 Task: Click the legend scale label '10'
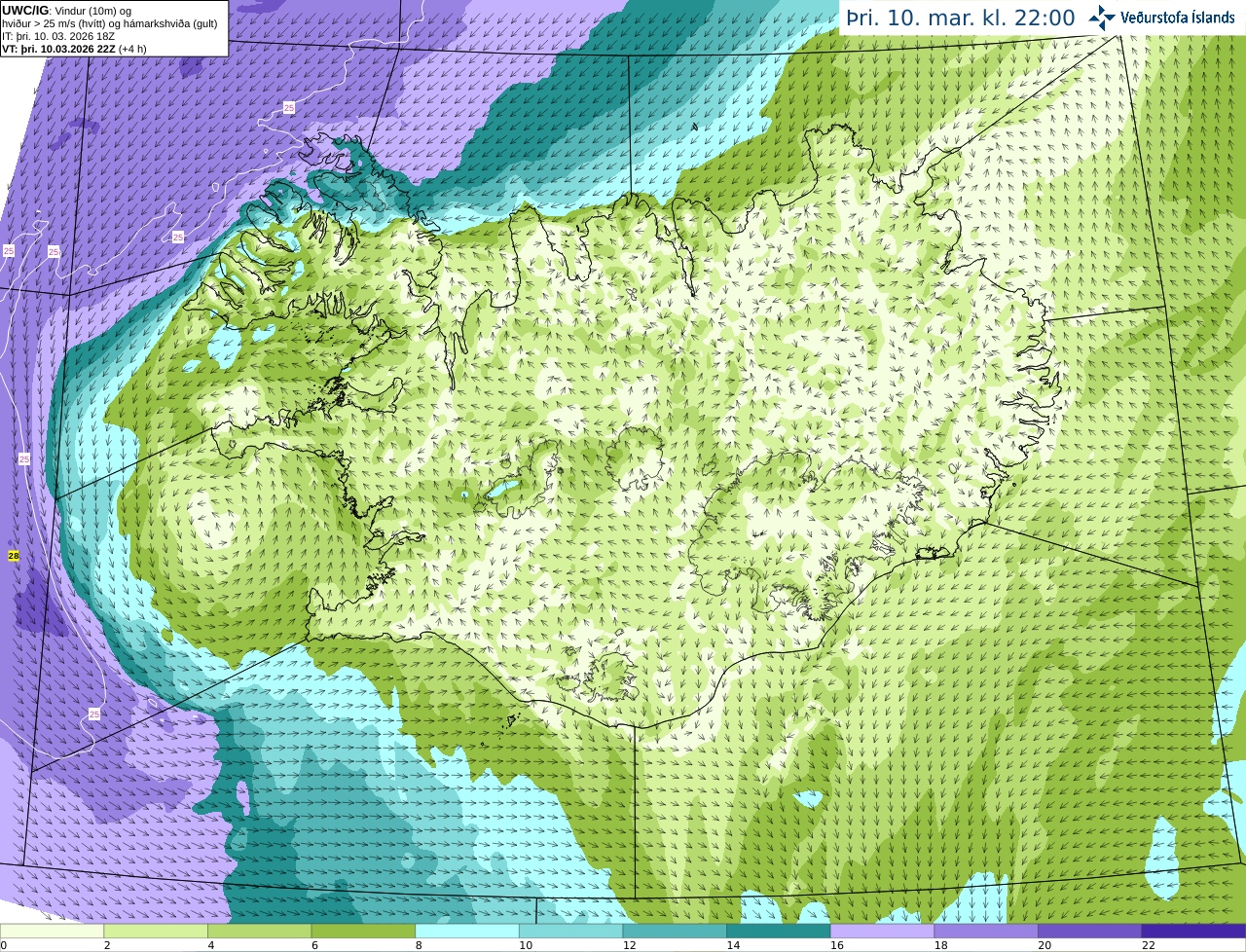click(526, 945)
